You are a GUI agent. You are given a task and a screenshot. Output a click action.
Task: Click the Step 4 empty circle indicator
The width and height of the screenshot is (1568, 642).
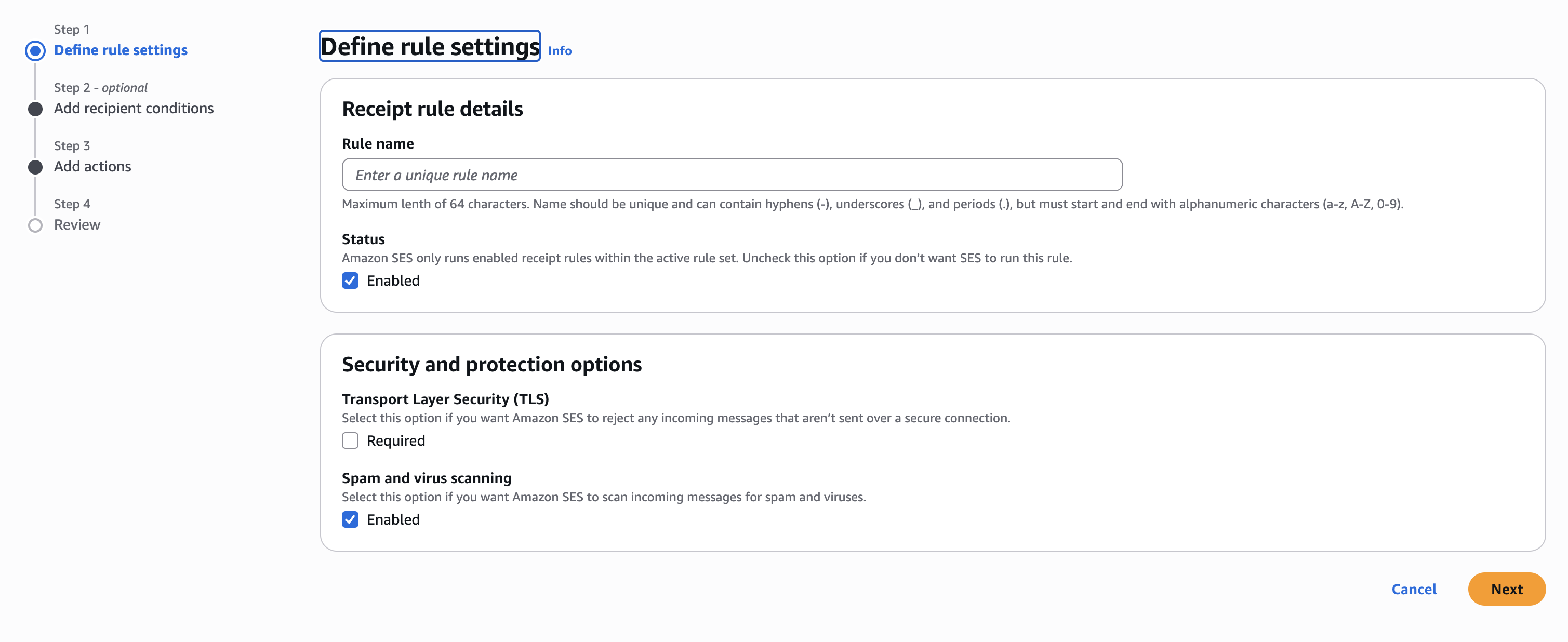[x=35, y=225]
